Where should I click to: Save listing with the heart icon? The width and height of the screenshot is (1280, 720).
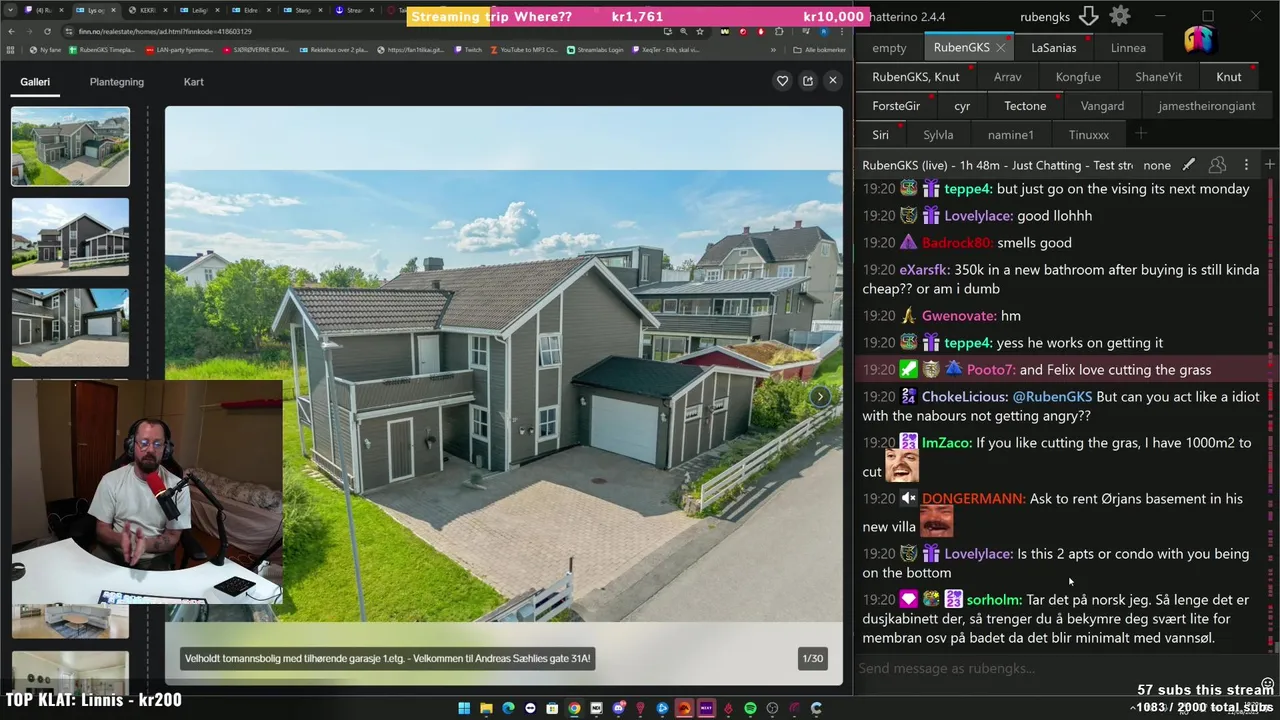782,81
